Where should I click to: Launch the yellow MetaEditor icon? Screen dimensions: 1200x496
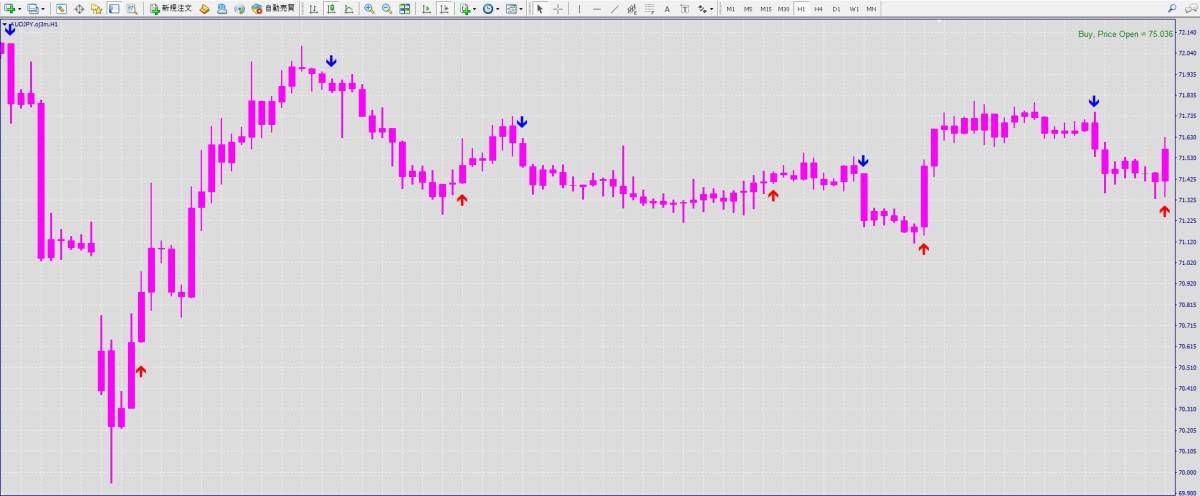[x=204, y=9]
